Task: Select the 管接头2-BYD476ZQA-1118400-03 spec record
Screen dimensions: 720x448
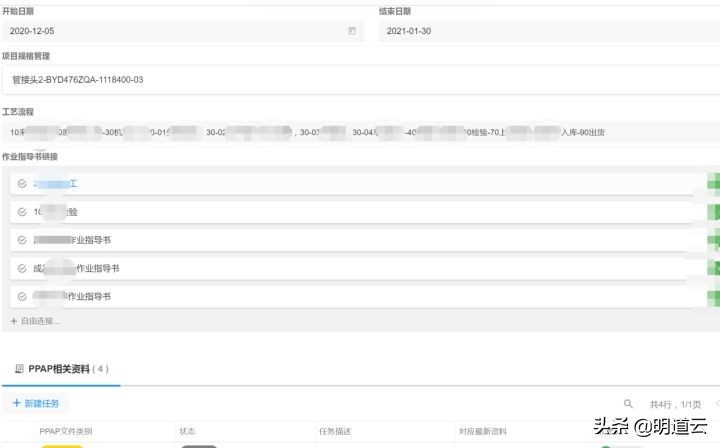Action: coord(361,80)
